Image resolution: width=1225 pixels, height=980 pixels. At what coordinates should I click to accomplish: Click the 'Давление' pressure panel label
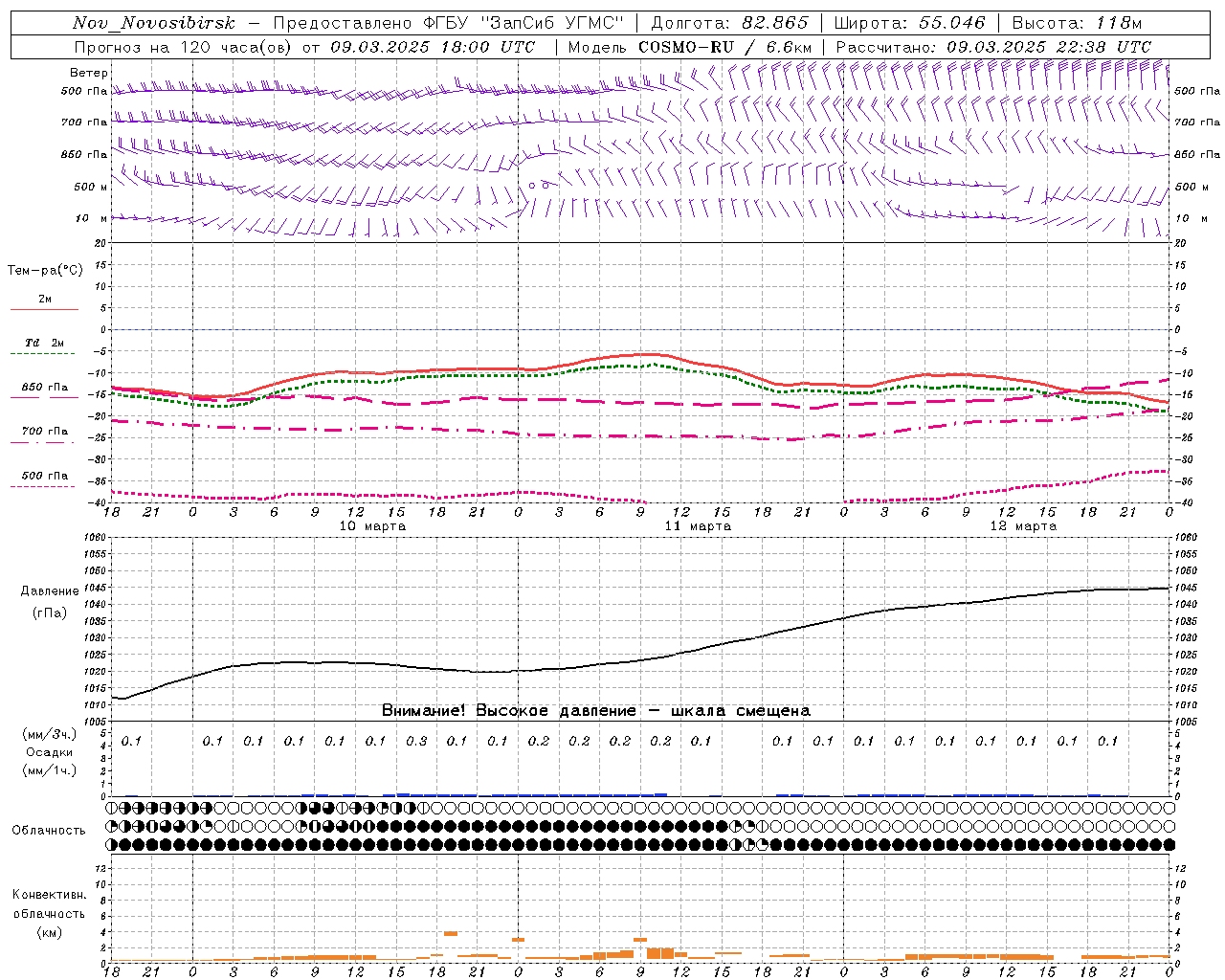[x=50, y=591]
